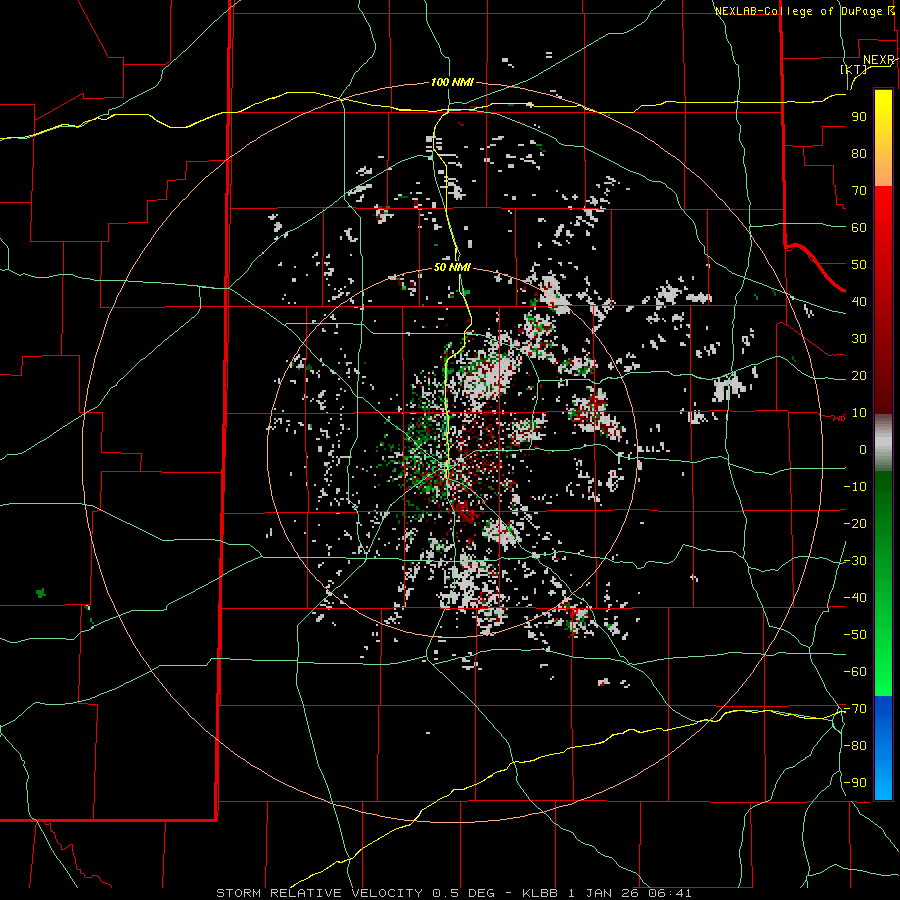Image resolution: width=900 pixels, height=900 pixels.
Task: Select the positive 10 value on velocity scale
Action: click(x=859, y=413)
